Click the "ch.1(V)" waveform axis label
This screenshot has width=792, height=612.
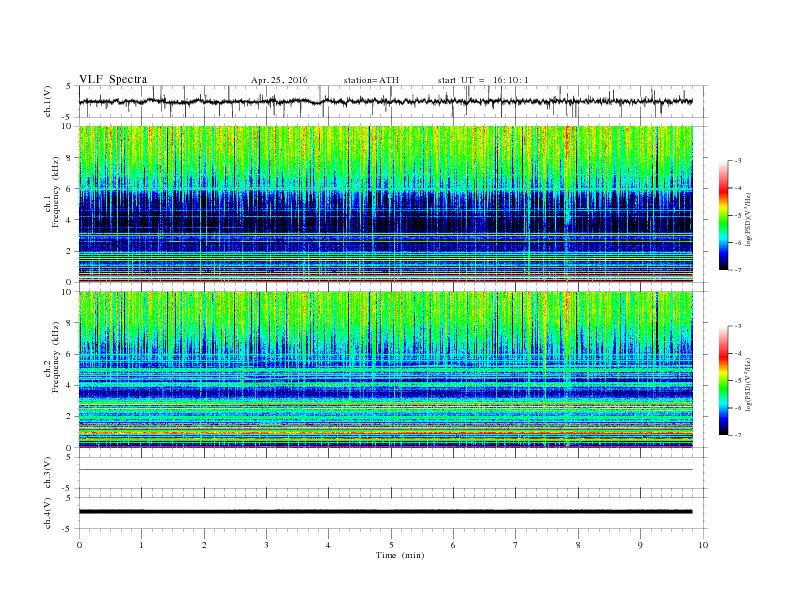[48, 102]
